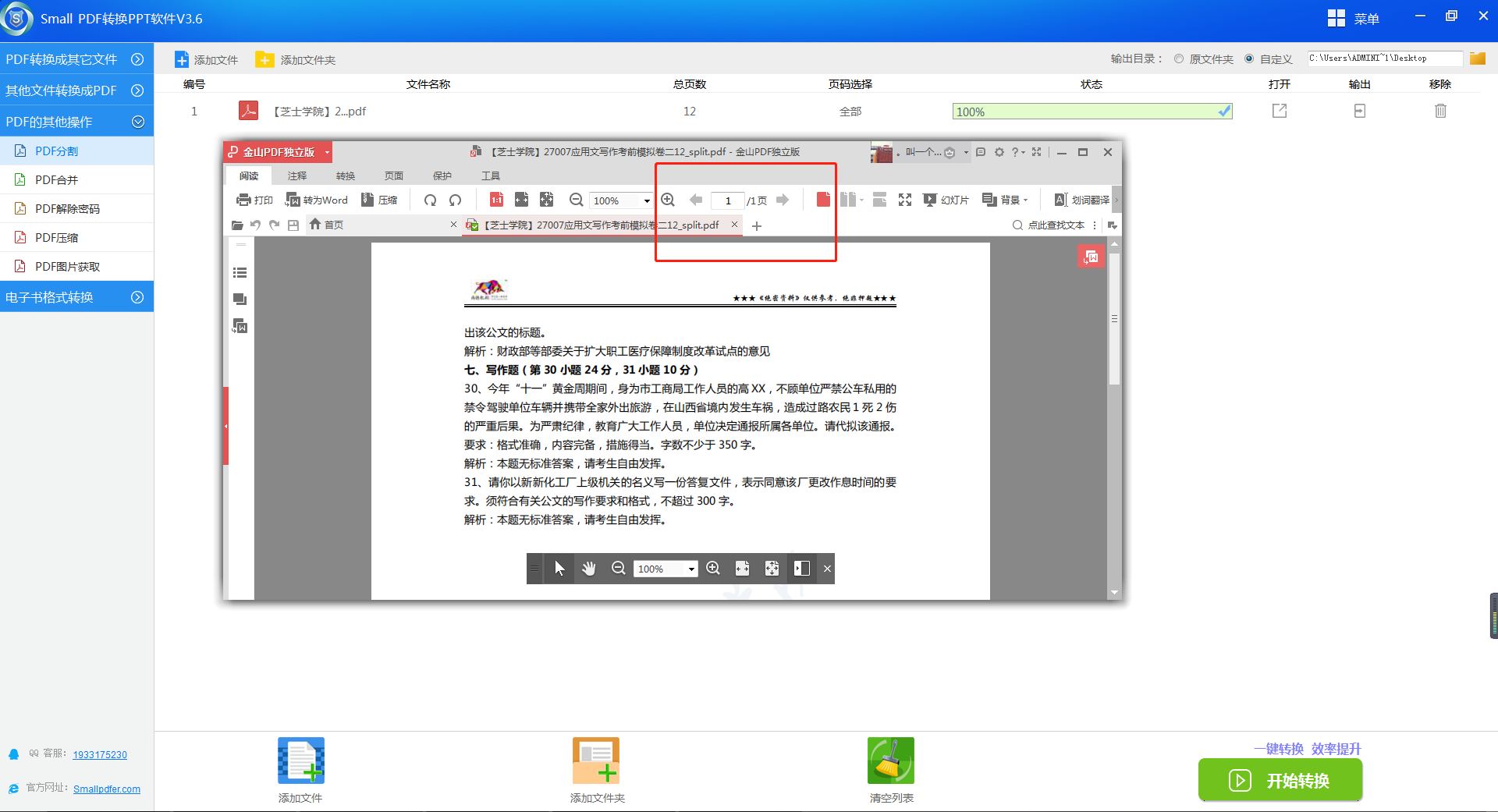Image resolution: width=1498 pixels, height=812 pixels.
Task: Switch to 保护 ribbon tab
Action: point(442,176)
